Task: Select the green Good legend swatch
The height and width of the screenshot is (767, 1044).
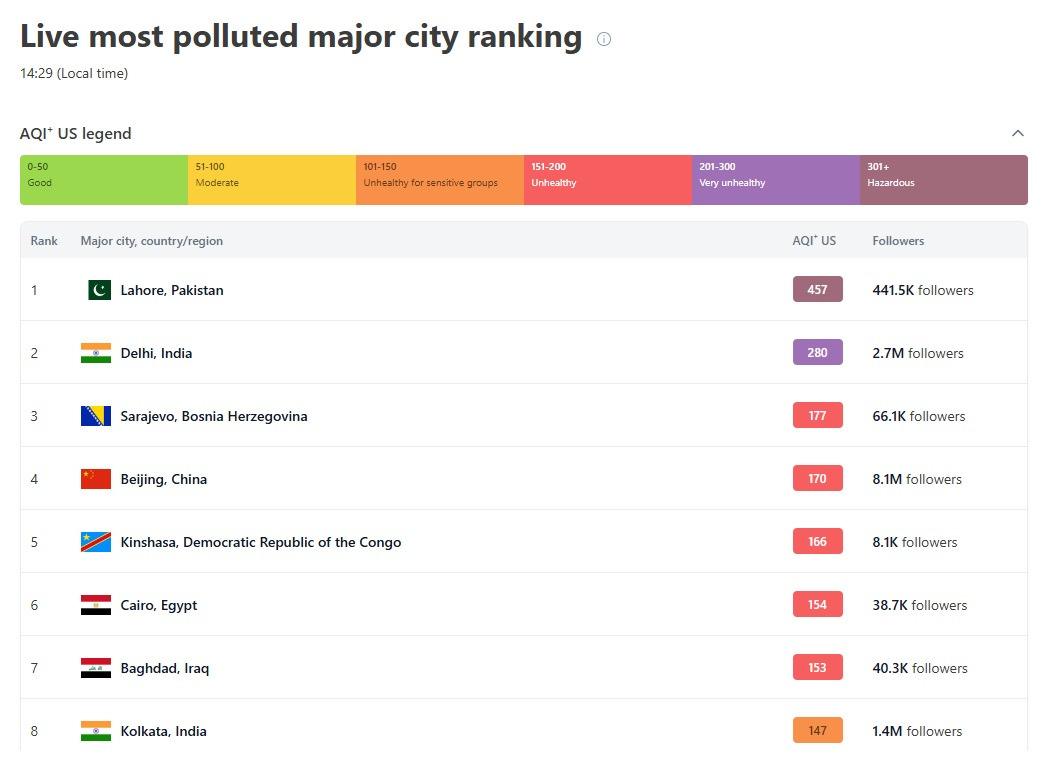Action: (104, 180)
